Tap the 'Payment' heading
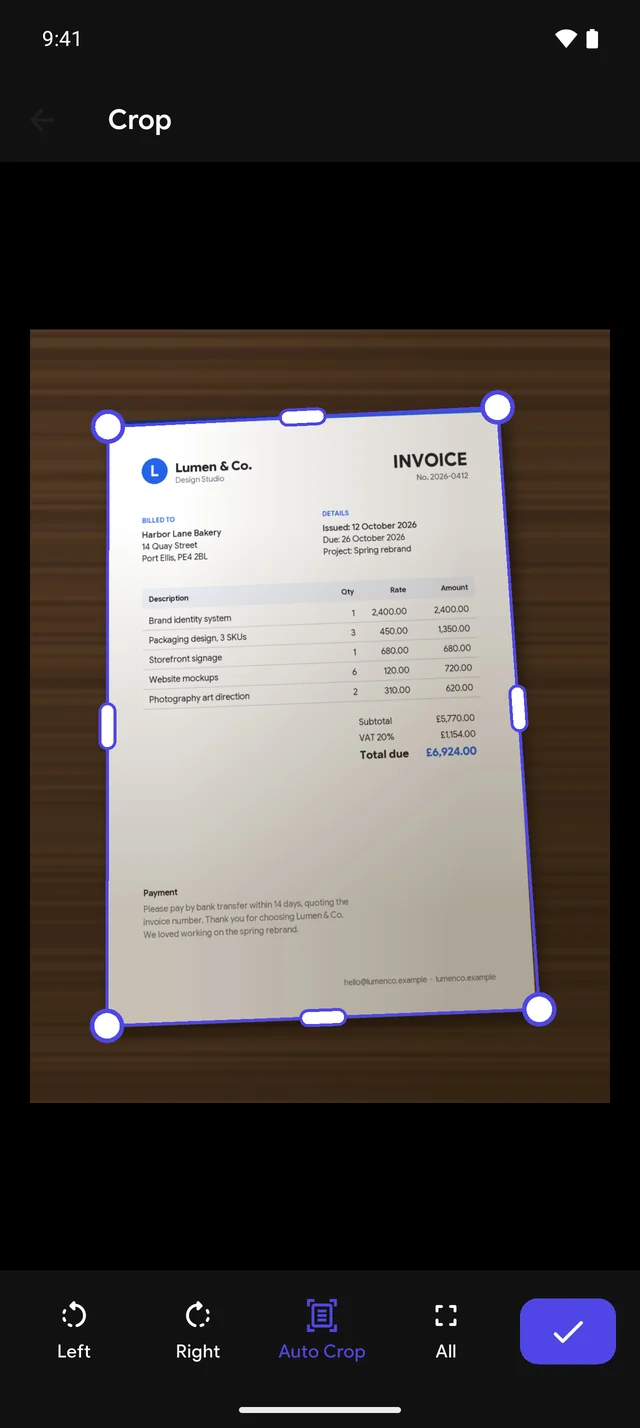 coord(160,893)
